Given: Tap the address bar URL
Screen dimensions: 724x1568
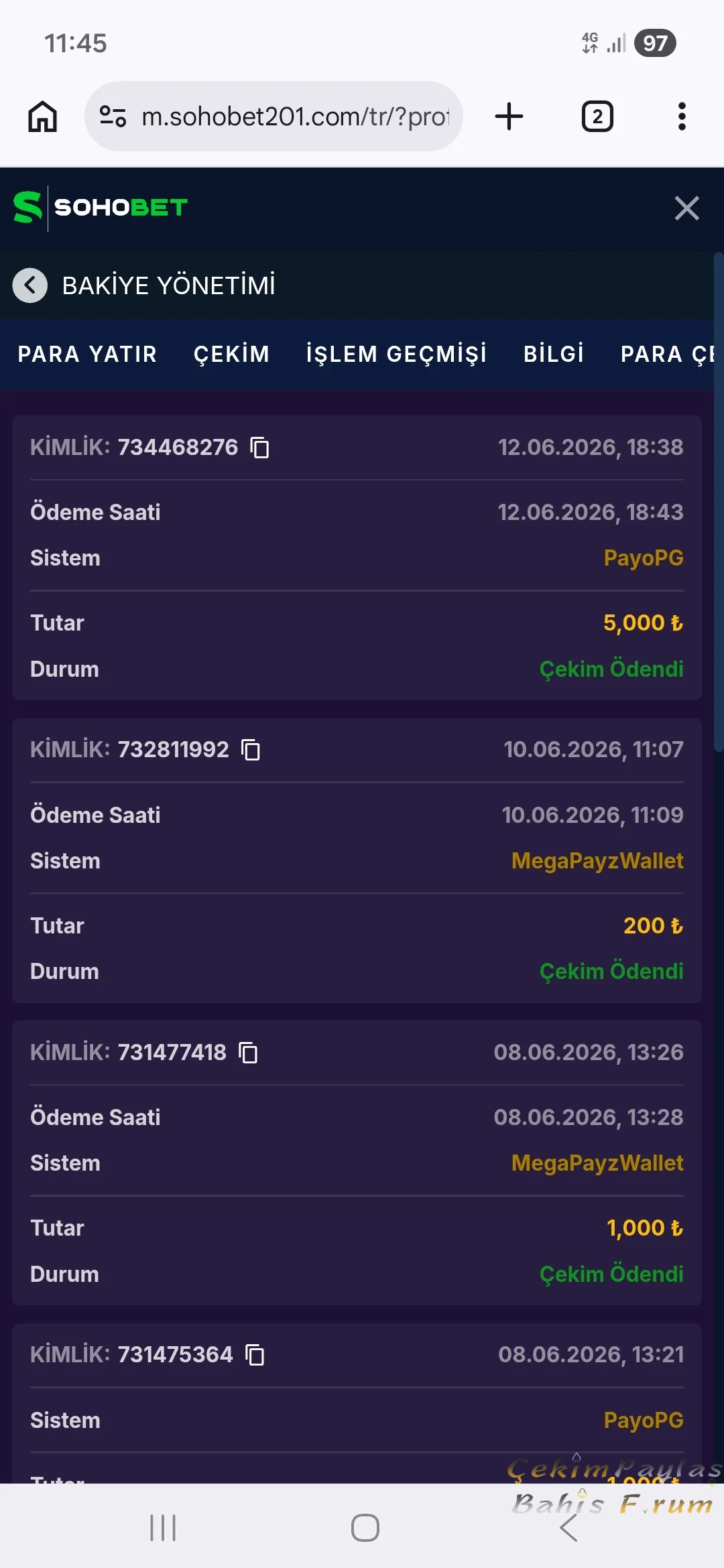Looking at the screenshot, I should [x=295, y=117].
